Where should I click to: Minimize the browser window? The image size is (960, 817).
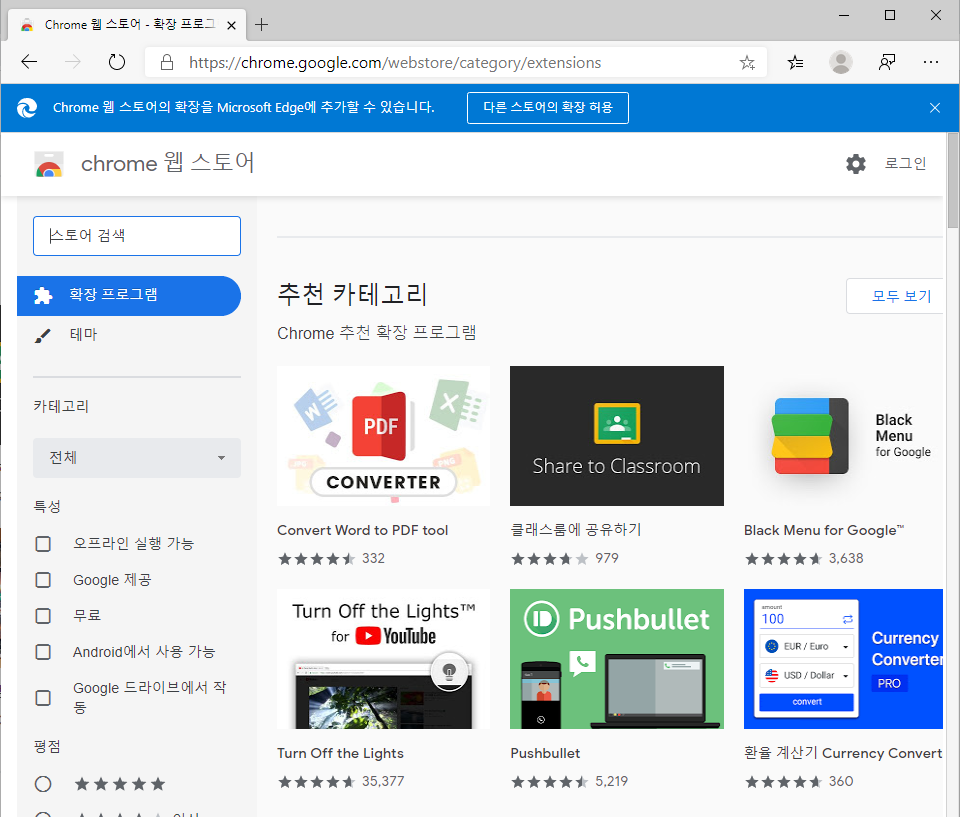pos(844,15)
